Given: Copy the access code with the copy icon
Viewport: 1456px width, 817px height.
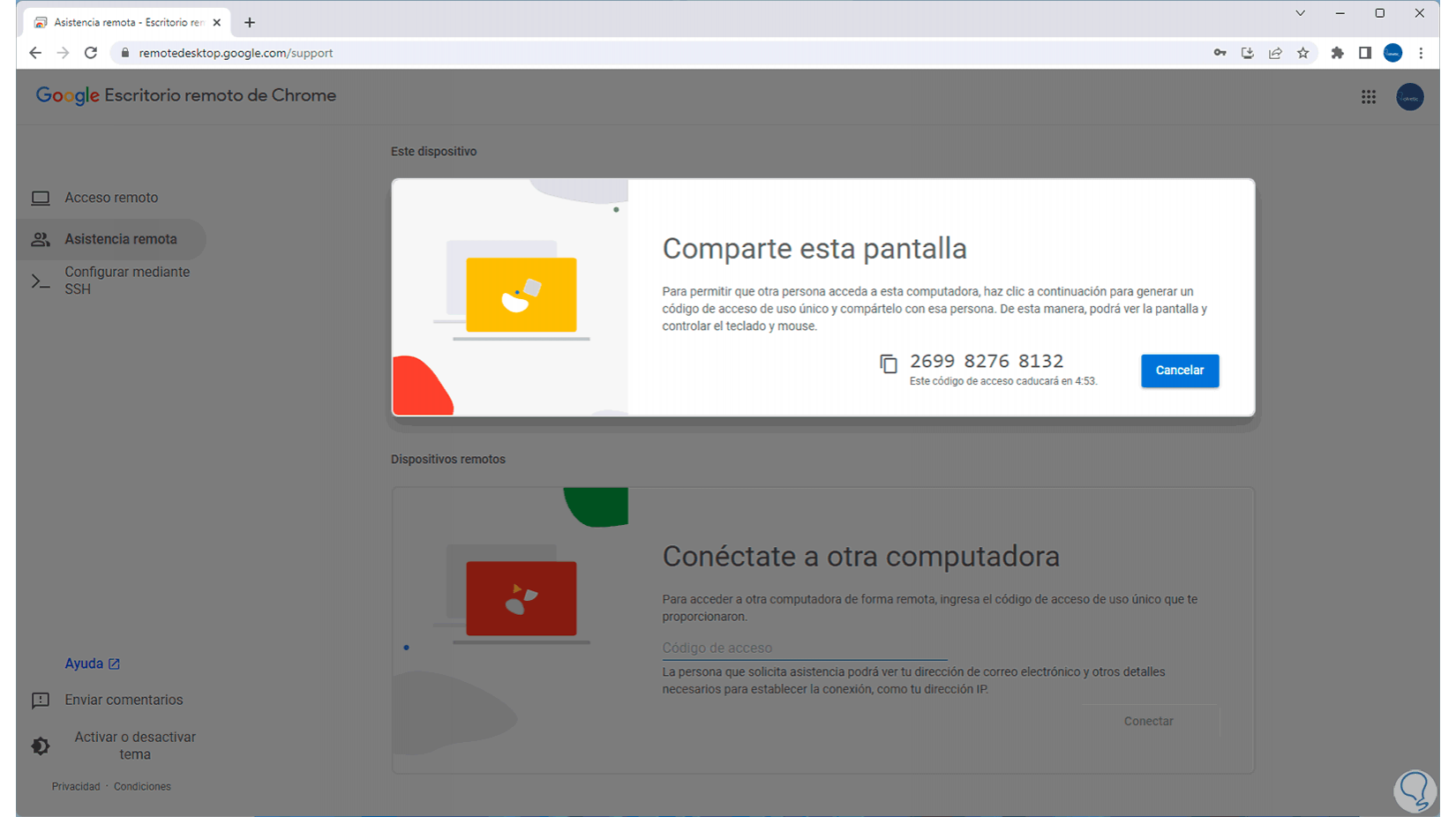Looking at the screenshot, I should coord(889,364).
